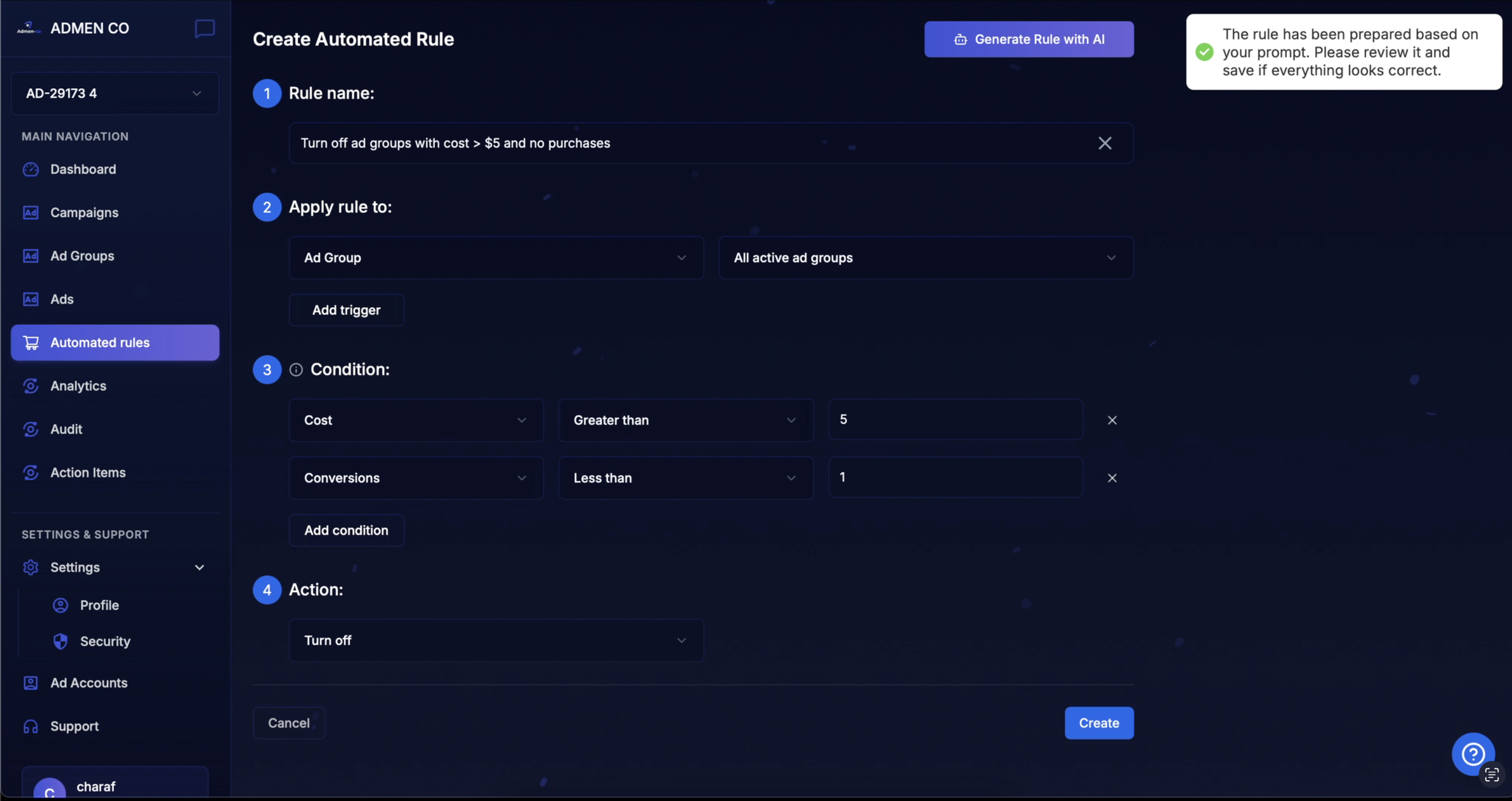This screenshot has height=801, width=1512.
Task: Click the chat bubble icon beside ADMEN CO
Action: (x=204, y=28)
